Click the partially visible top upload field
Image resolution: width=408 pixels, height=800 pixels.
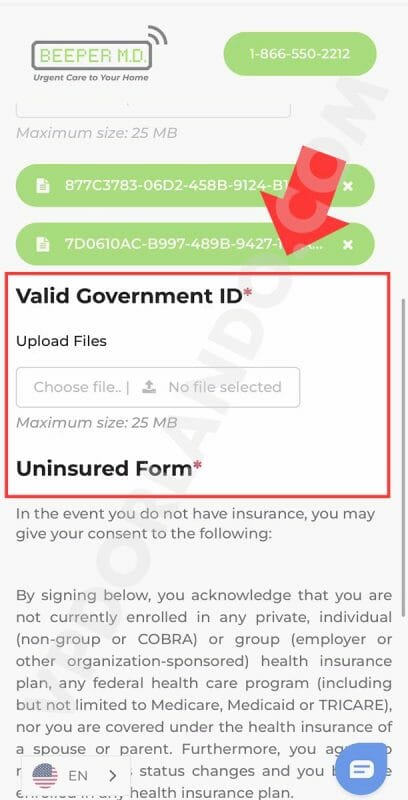tap(154, 109)
